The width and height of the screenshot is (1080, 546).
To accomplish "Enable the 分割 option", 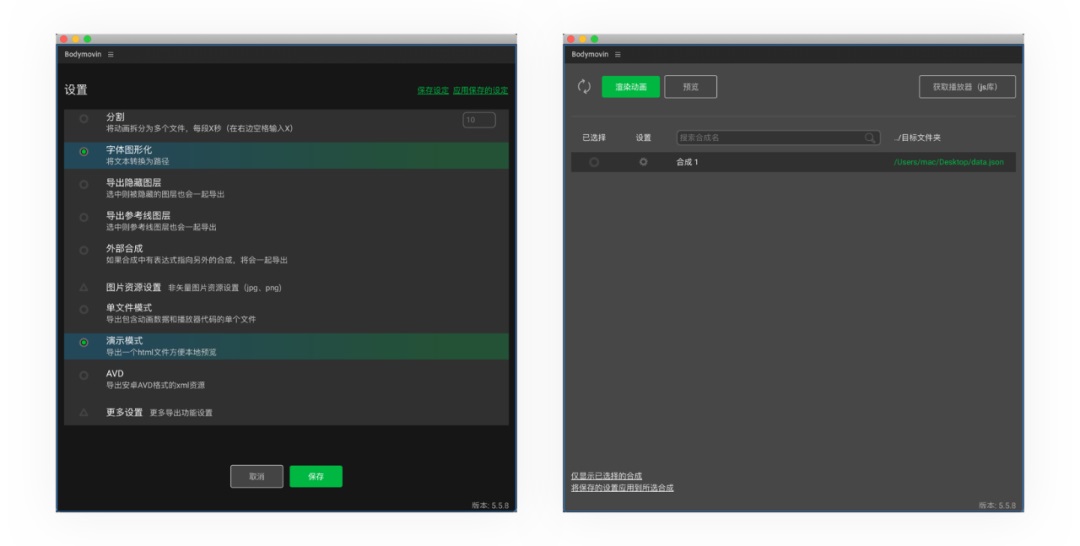I will (84, 118).
